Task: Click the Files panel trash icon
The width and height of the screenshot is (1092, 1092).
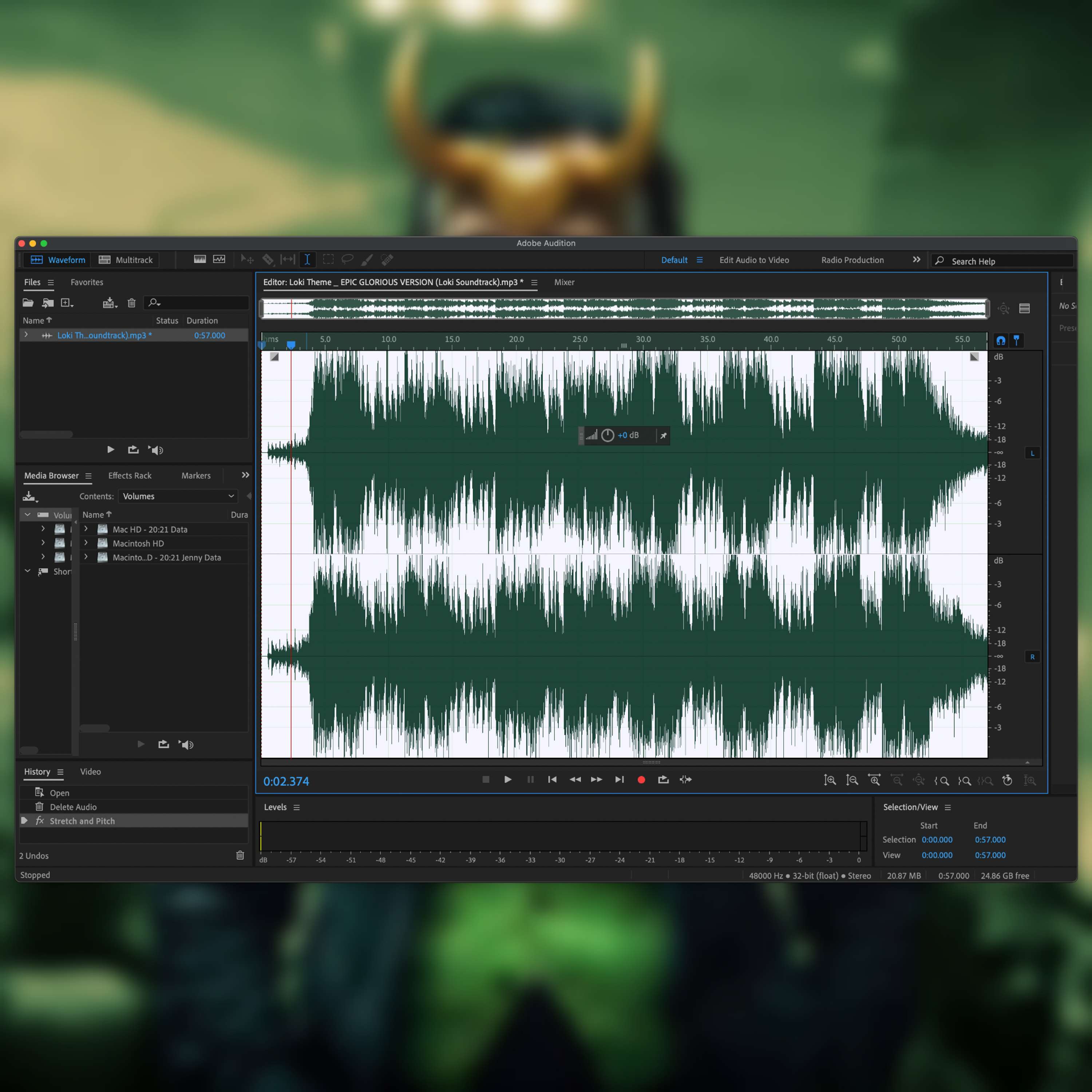Action: coord(132,303)
